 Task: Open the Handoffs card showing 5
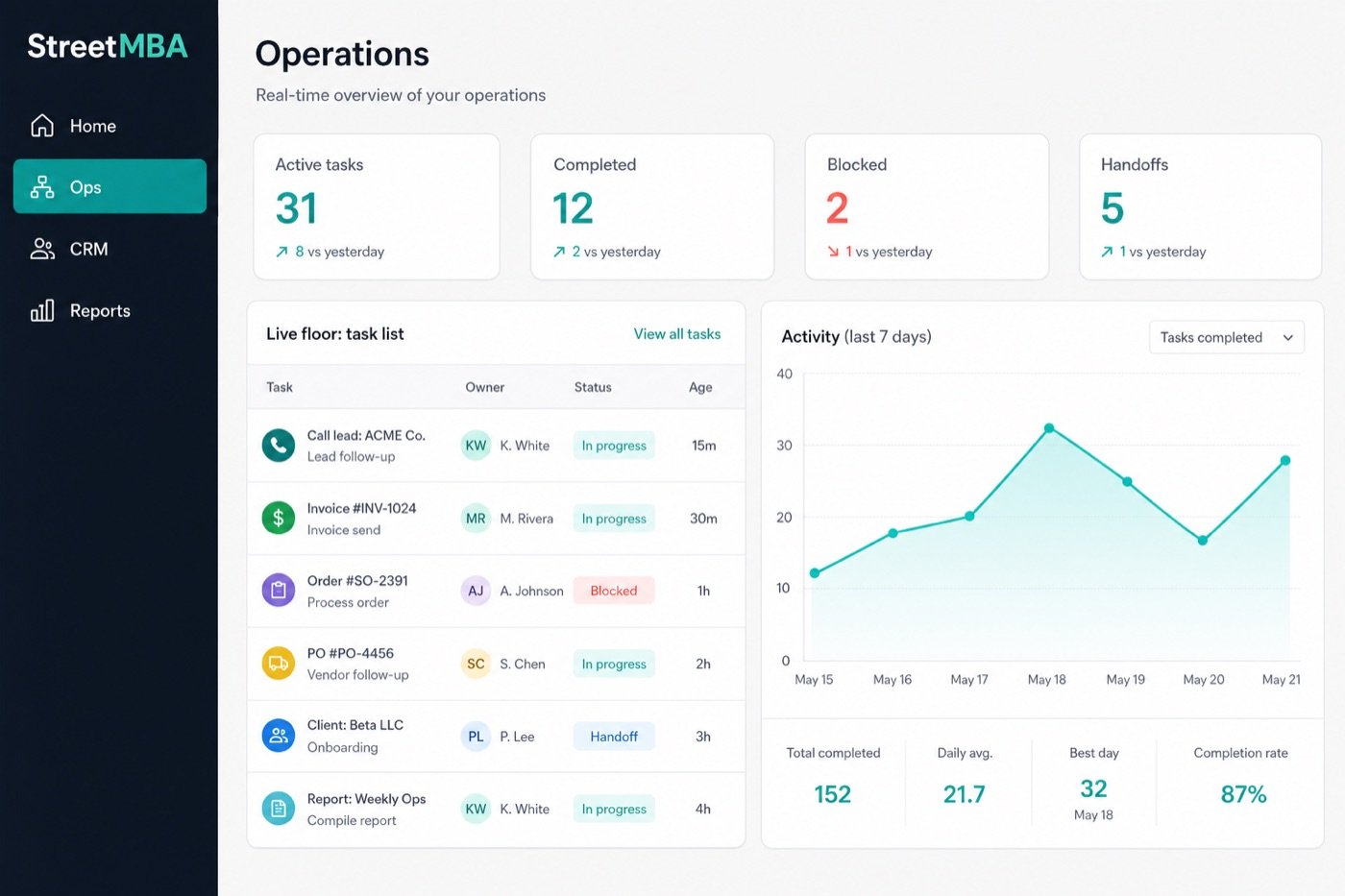tap(1201, 206)
